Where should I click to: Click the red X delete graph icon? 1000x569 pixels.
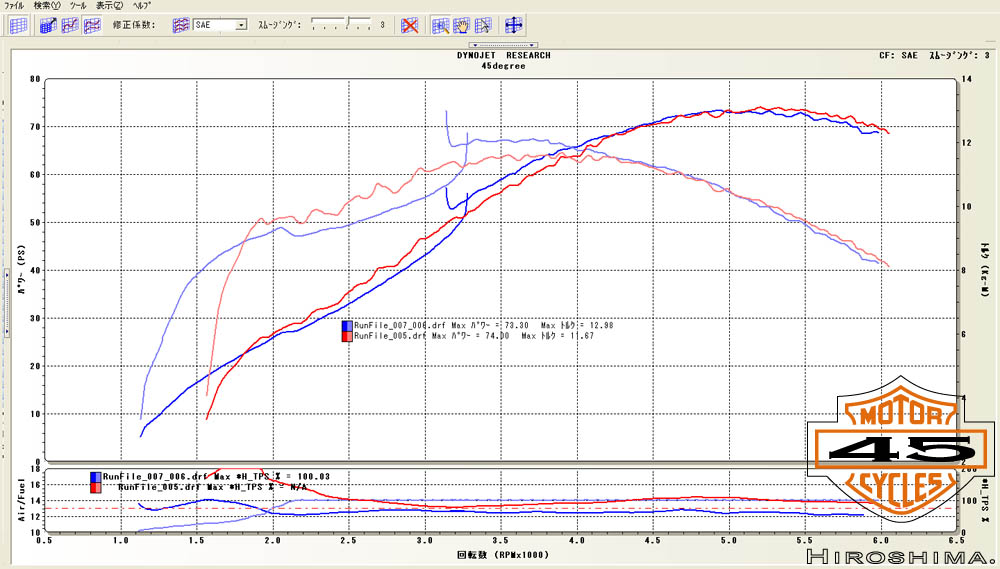pos(410,25)
